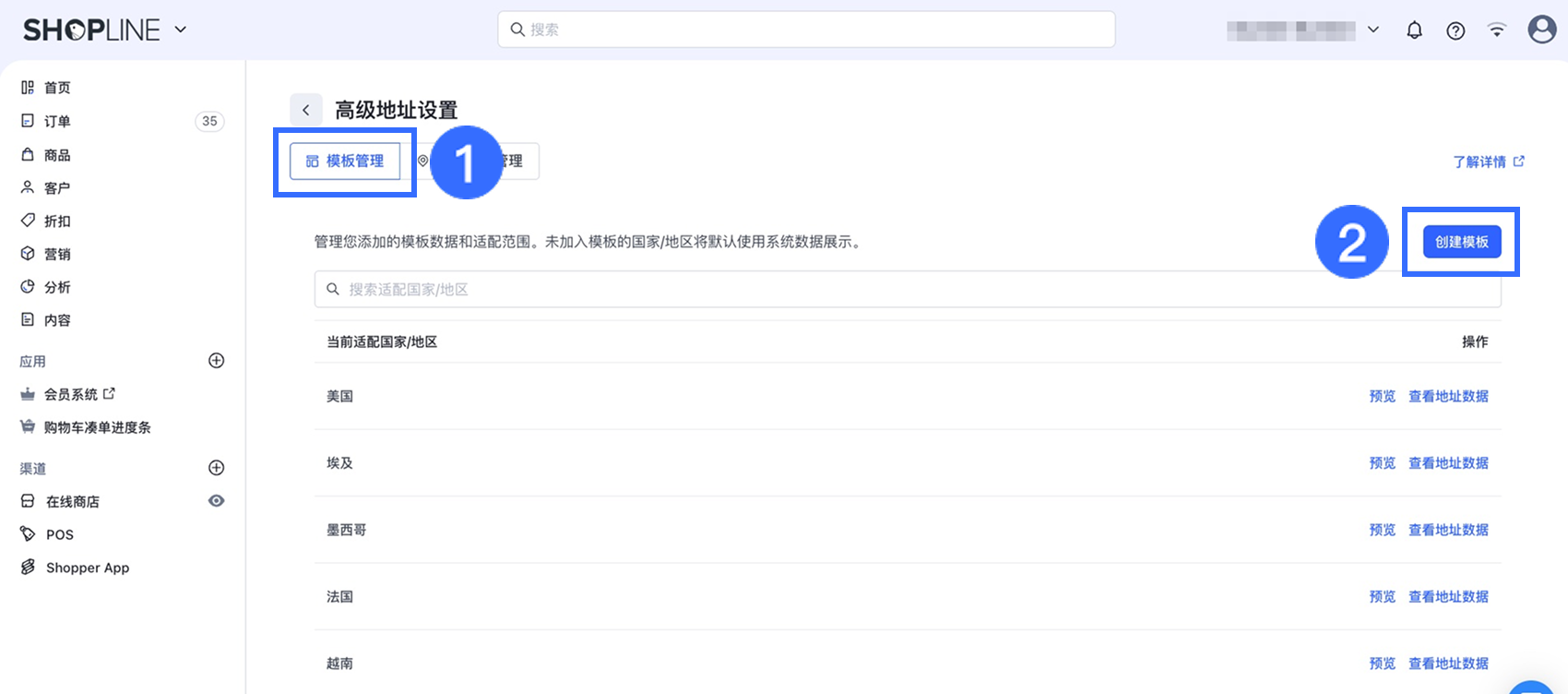
Task: Add an app with the 应用 plus icon
Action: pos(217,361)
